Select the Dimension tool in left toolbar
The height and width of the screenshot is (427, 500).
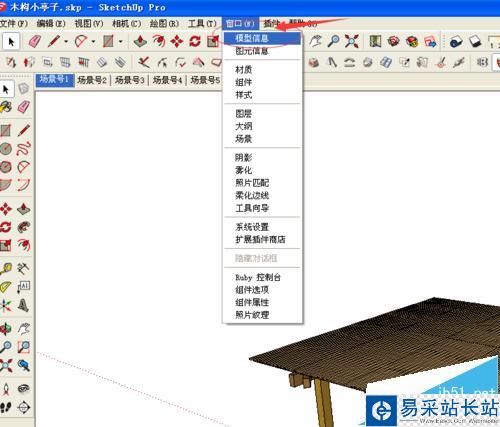point(24,268)
